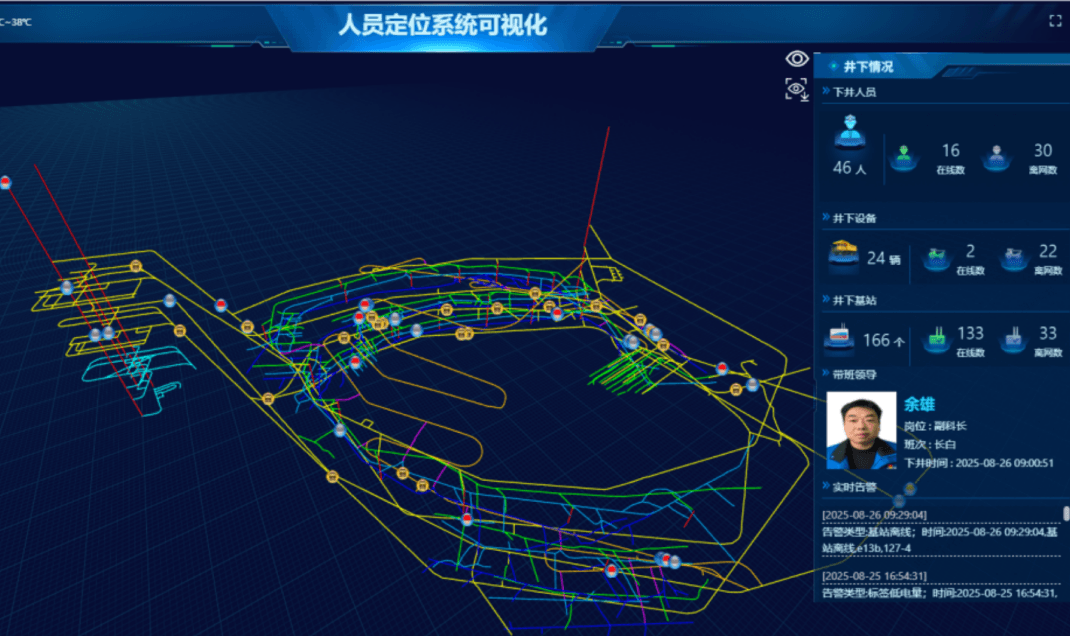1070x636 pixels.
Task: Click the 24 辆 vehicle count
Action: click(884, 258)
